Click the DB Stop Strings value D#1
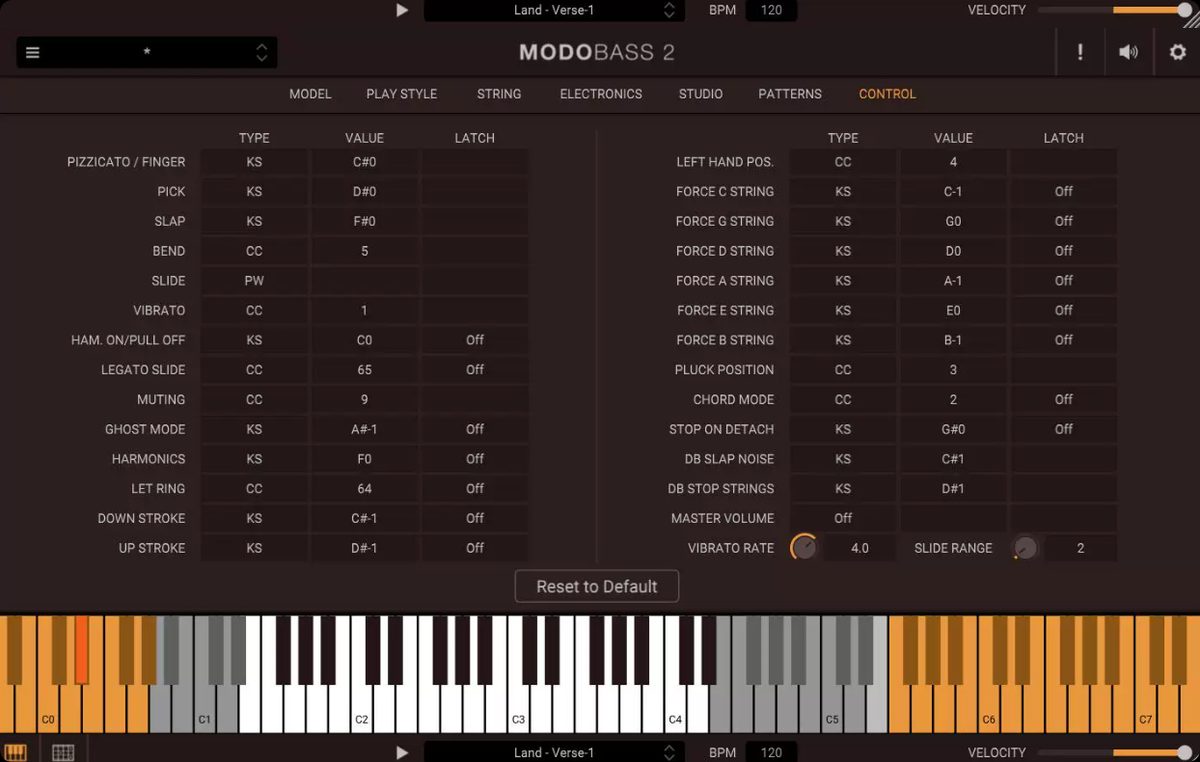 953,489
